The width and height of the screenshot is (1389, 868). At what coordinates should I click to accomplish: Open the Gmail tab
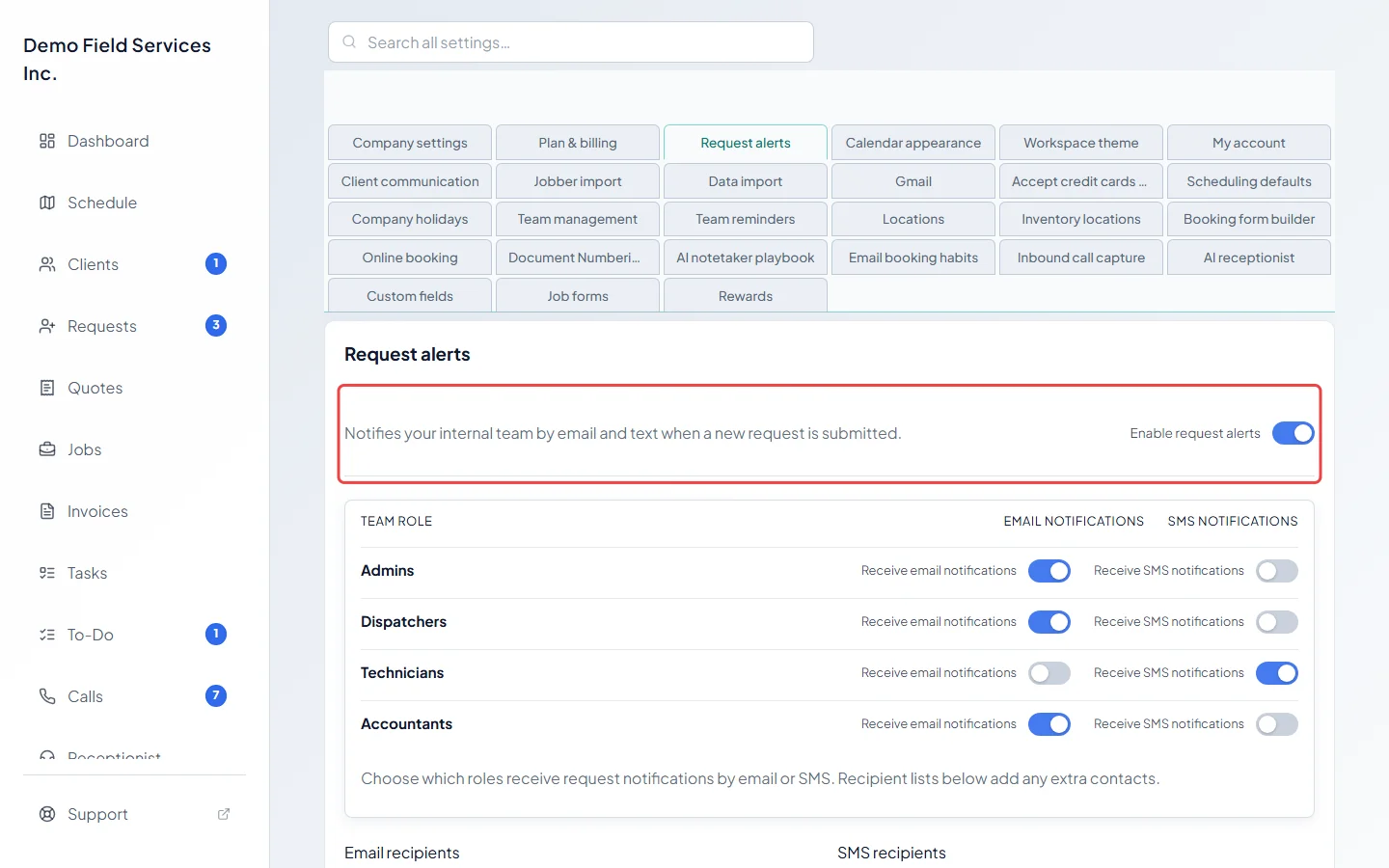(x=913, y=181)
